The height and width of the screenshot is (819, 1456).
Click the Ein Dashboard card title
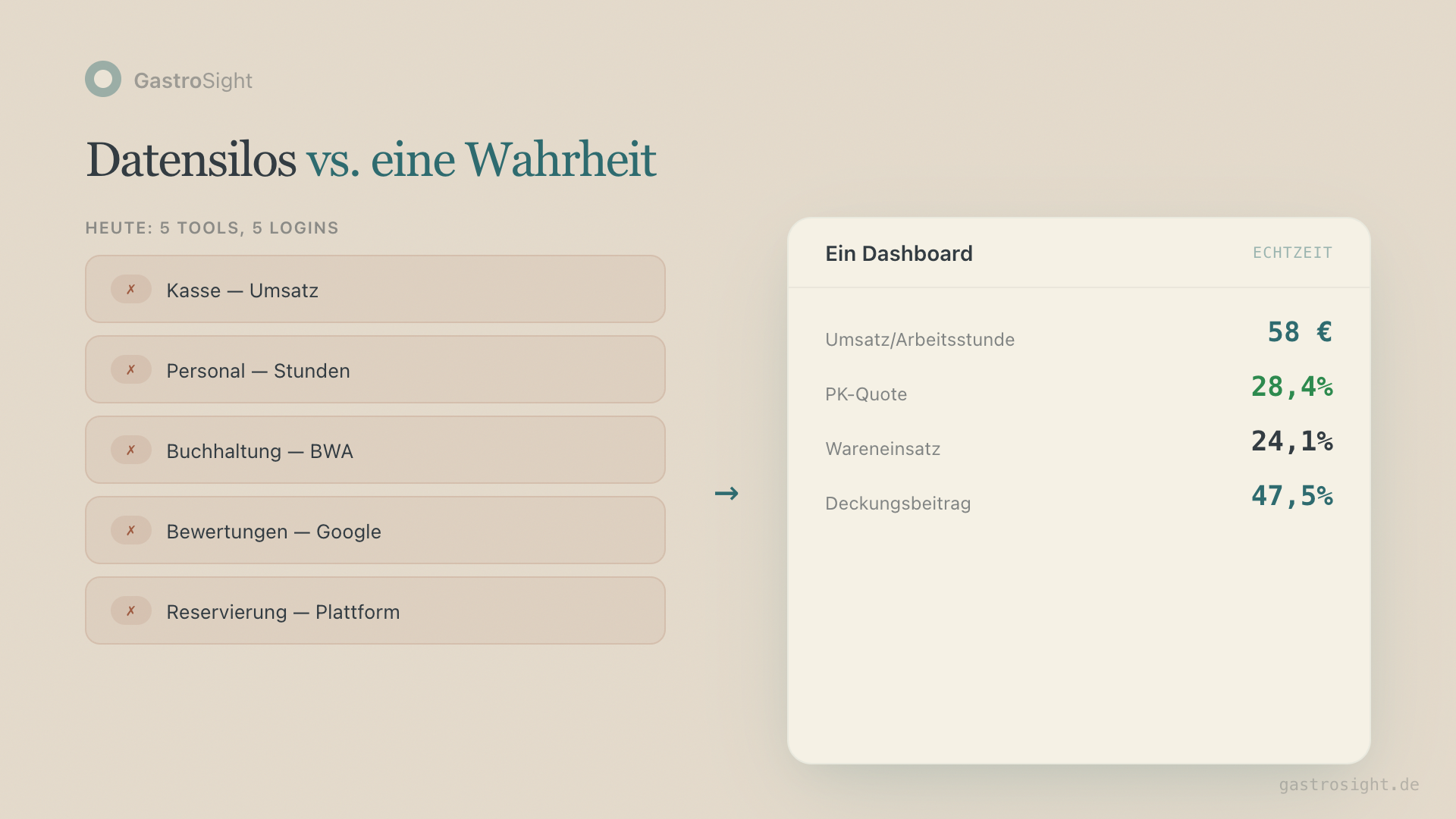click(899, 253)
